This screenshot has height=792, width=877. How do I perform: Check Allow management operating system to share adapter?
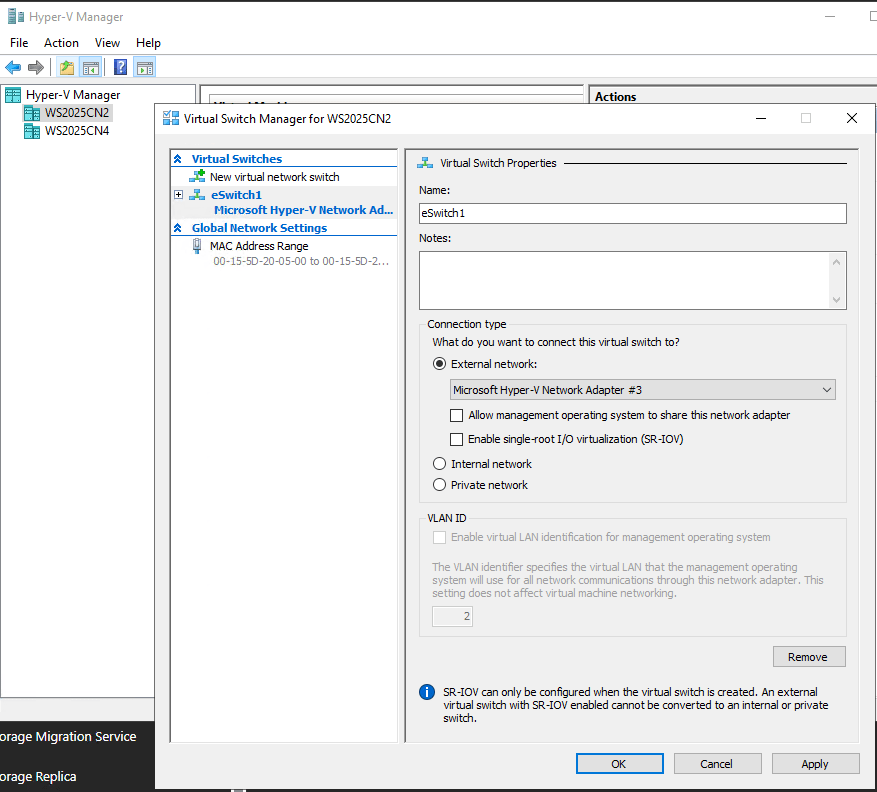(457, 415)
